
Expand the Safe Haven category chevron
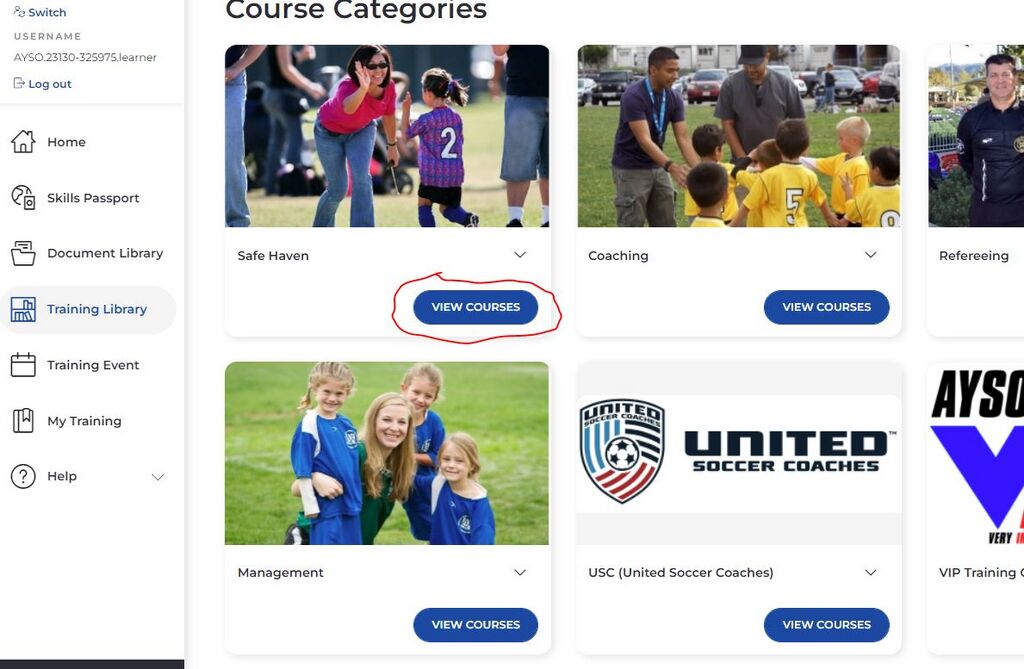point(520,255)
